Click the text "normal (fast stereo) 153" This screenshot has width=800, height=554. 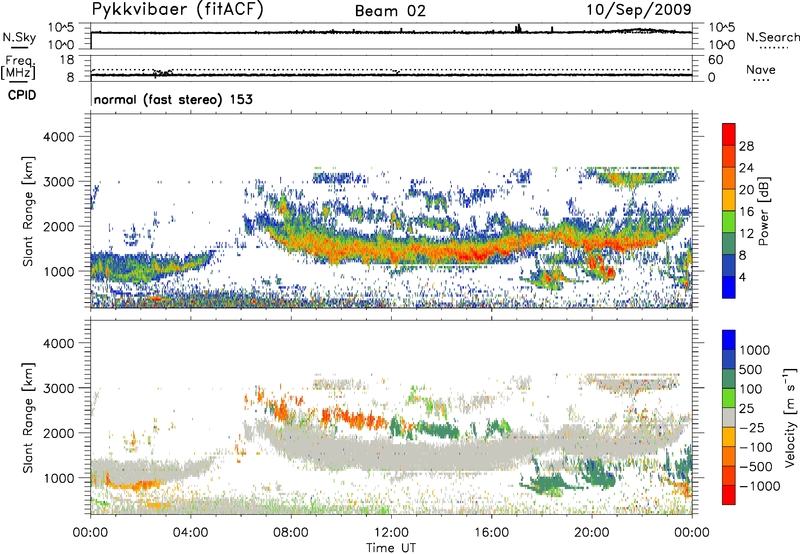click(173, 99)
